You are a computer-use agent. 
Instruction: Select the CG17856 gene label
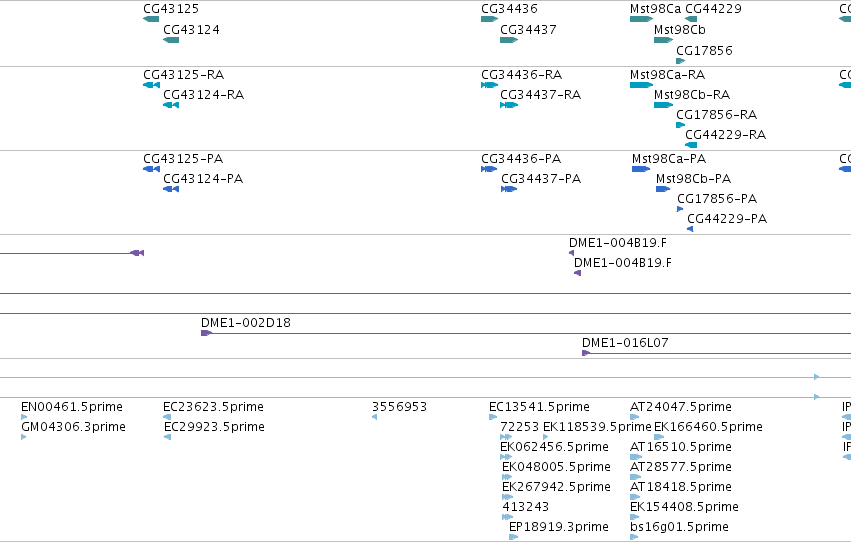click(x=704, y=50)
